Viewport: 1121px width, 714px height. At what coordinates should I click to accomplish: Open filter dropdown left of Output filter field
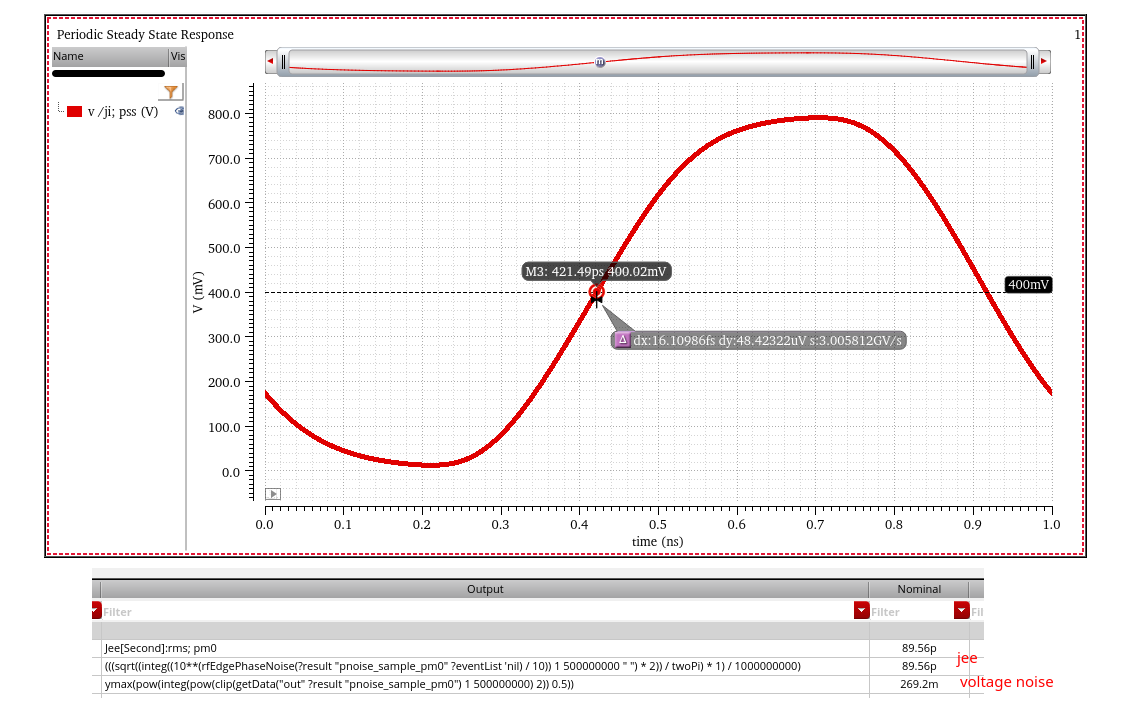[x=96, y=610]
